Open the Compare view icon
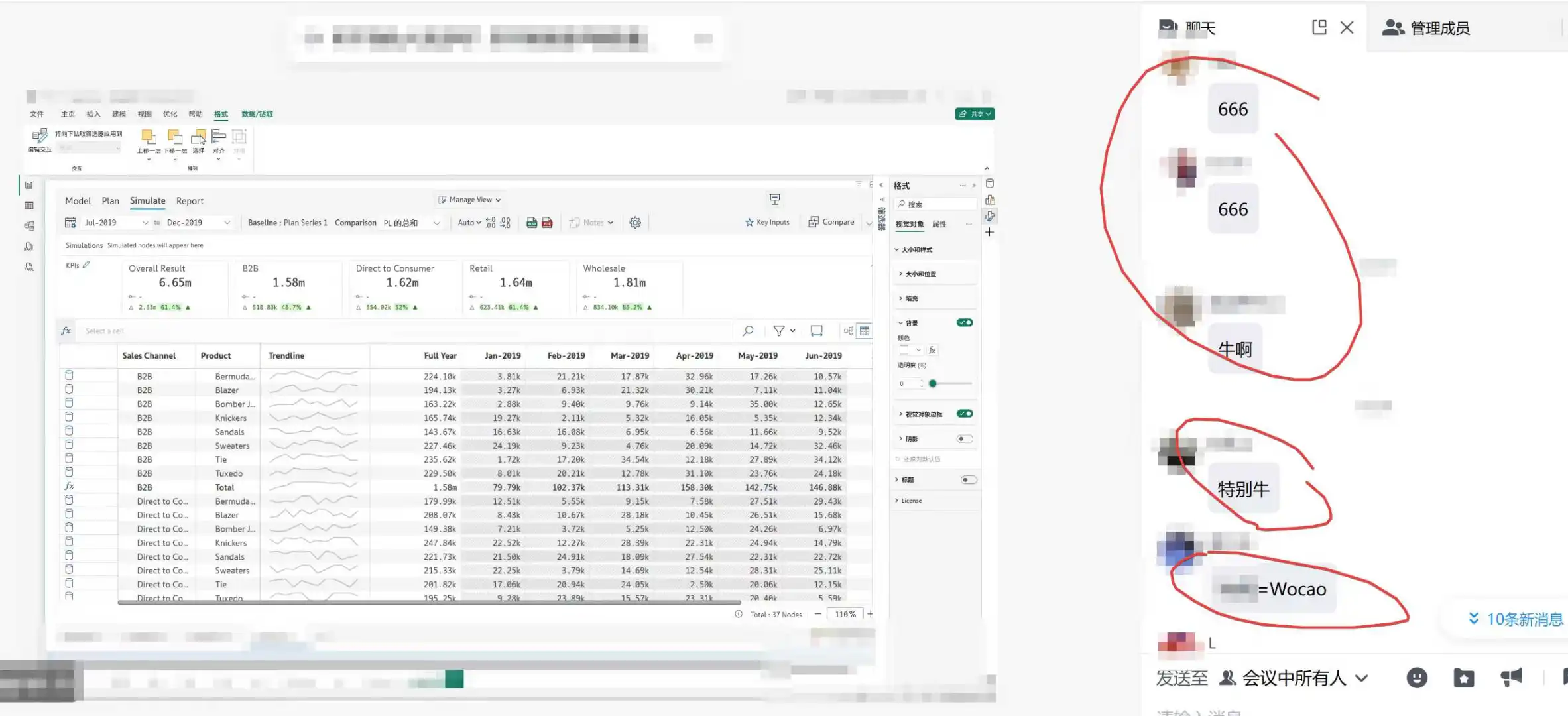Image resolution: width=1568 pixels, height=716 pixels. (814, 222)
